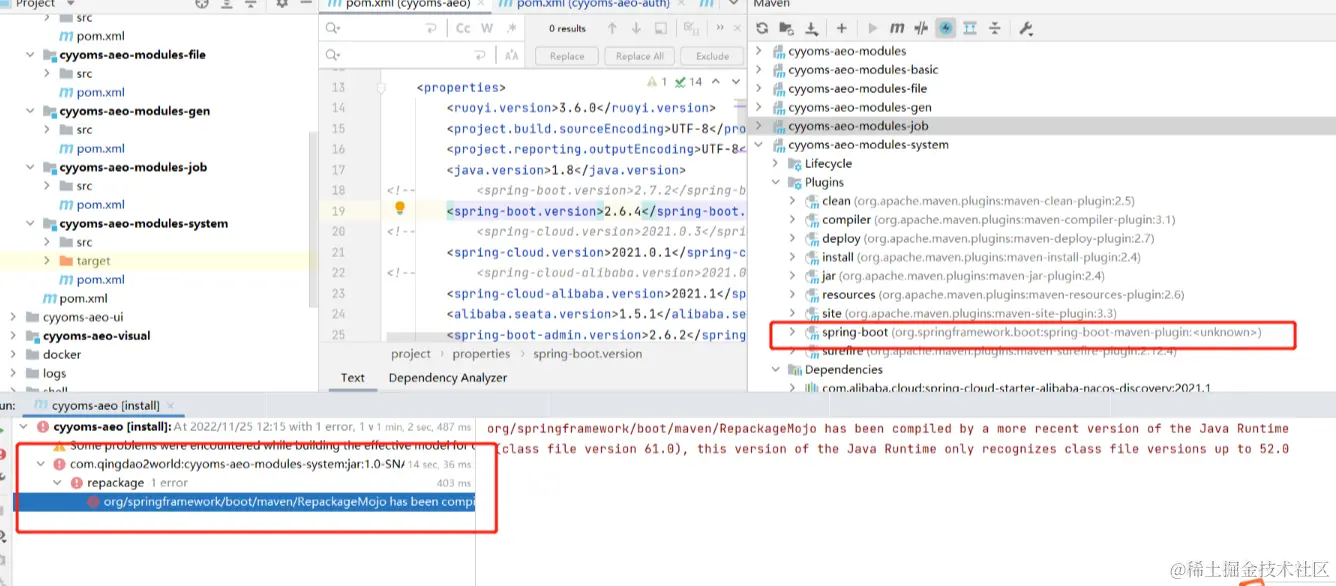
Task: Add a Maven project with the plus icon
Action: (x=843, y=28)
